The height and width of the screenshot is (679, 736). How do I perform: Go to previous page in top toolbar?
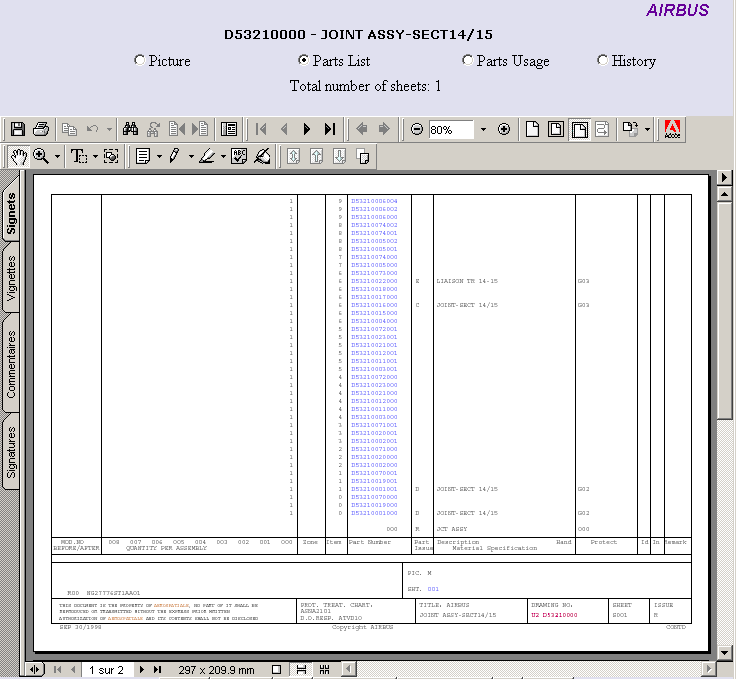284,129
